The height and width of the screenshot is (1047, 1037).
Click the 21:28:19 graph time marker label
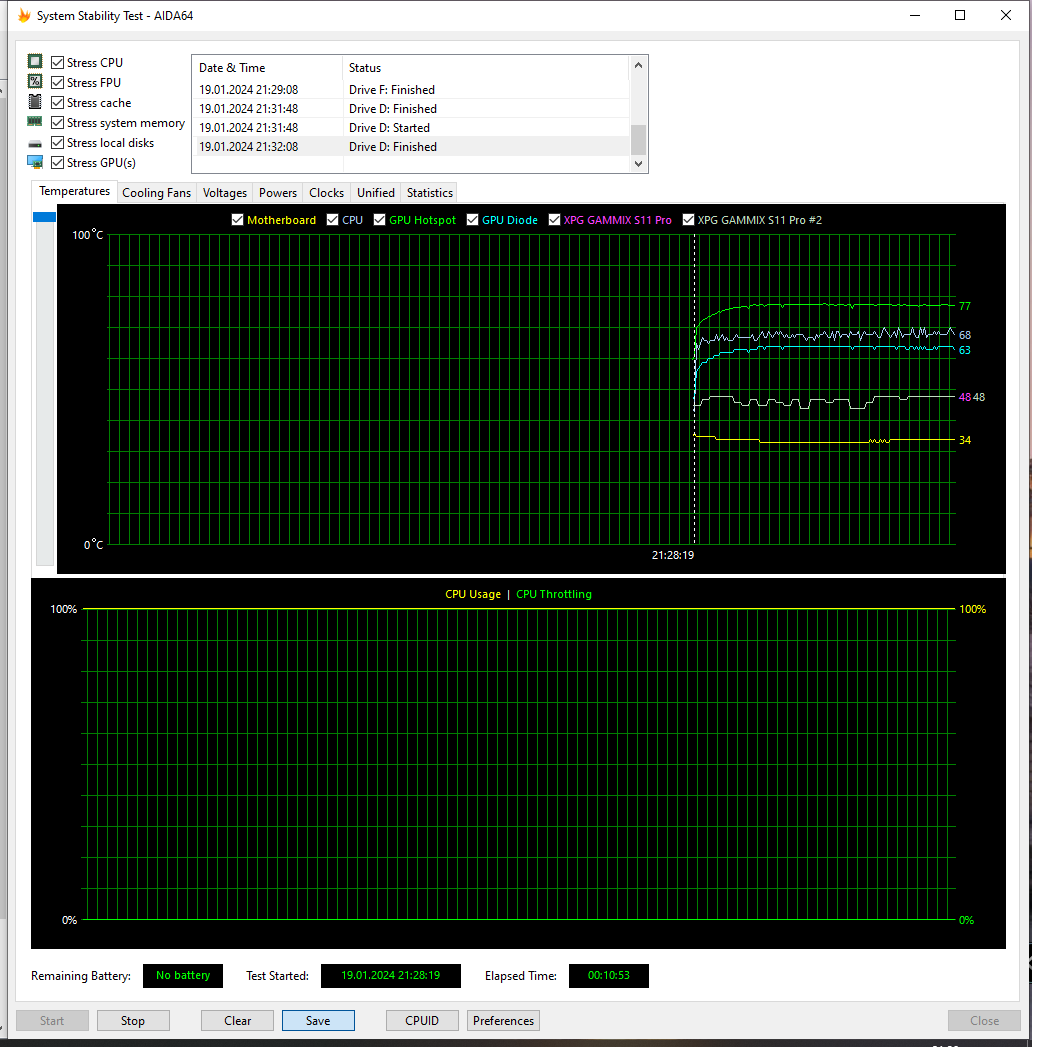[672, 555]
